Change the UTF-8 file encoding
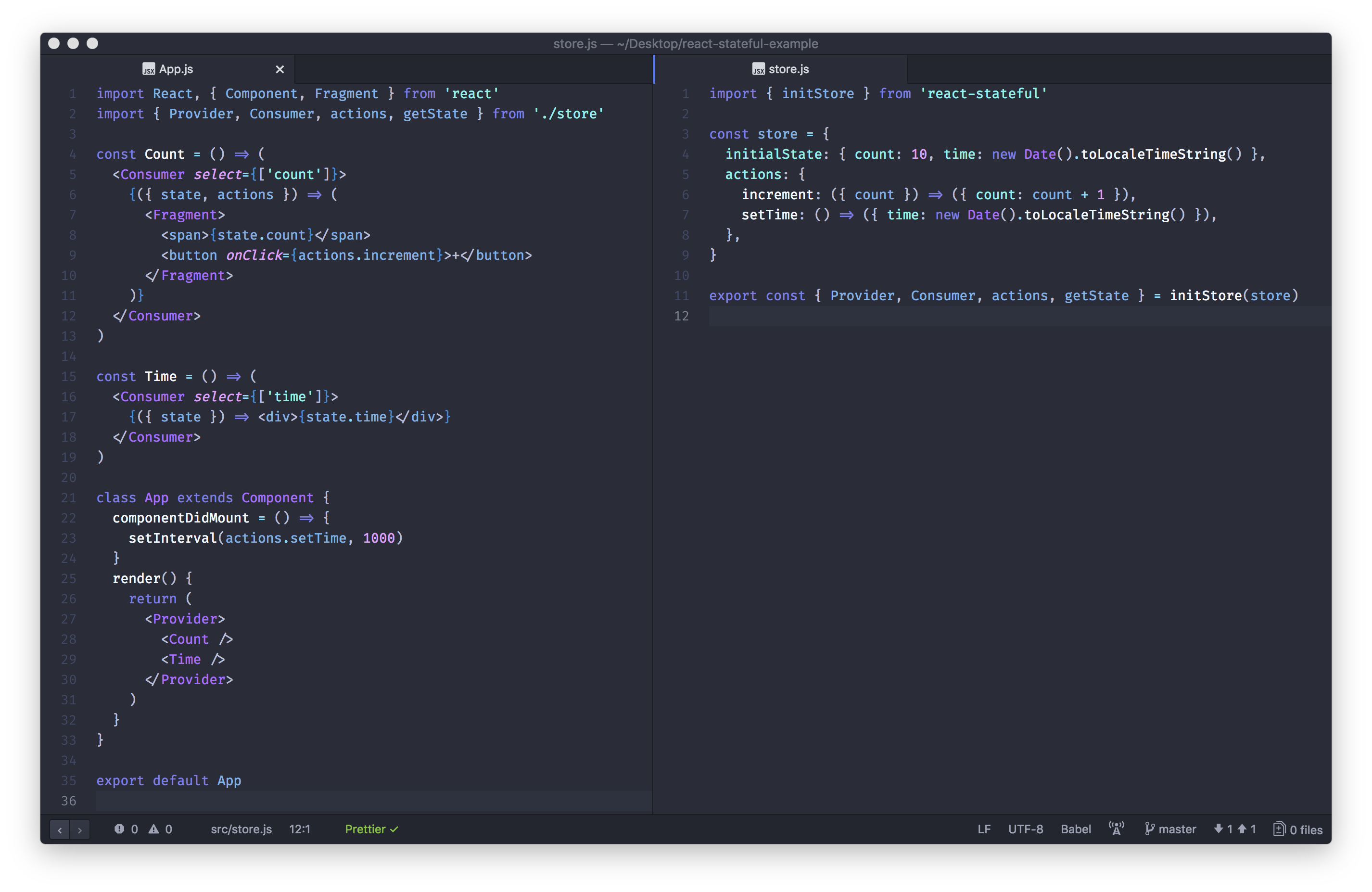 click(x=1025, y=829)
